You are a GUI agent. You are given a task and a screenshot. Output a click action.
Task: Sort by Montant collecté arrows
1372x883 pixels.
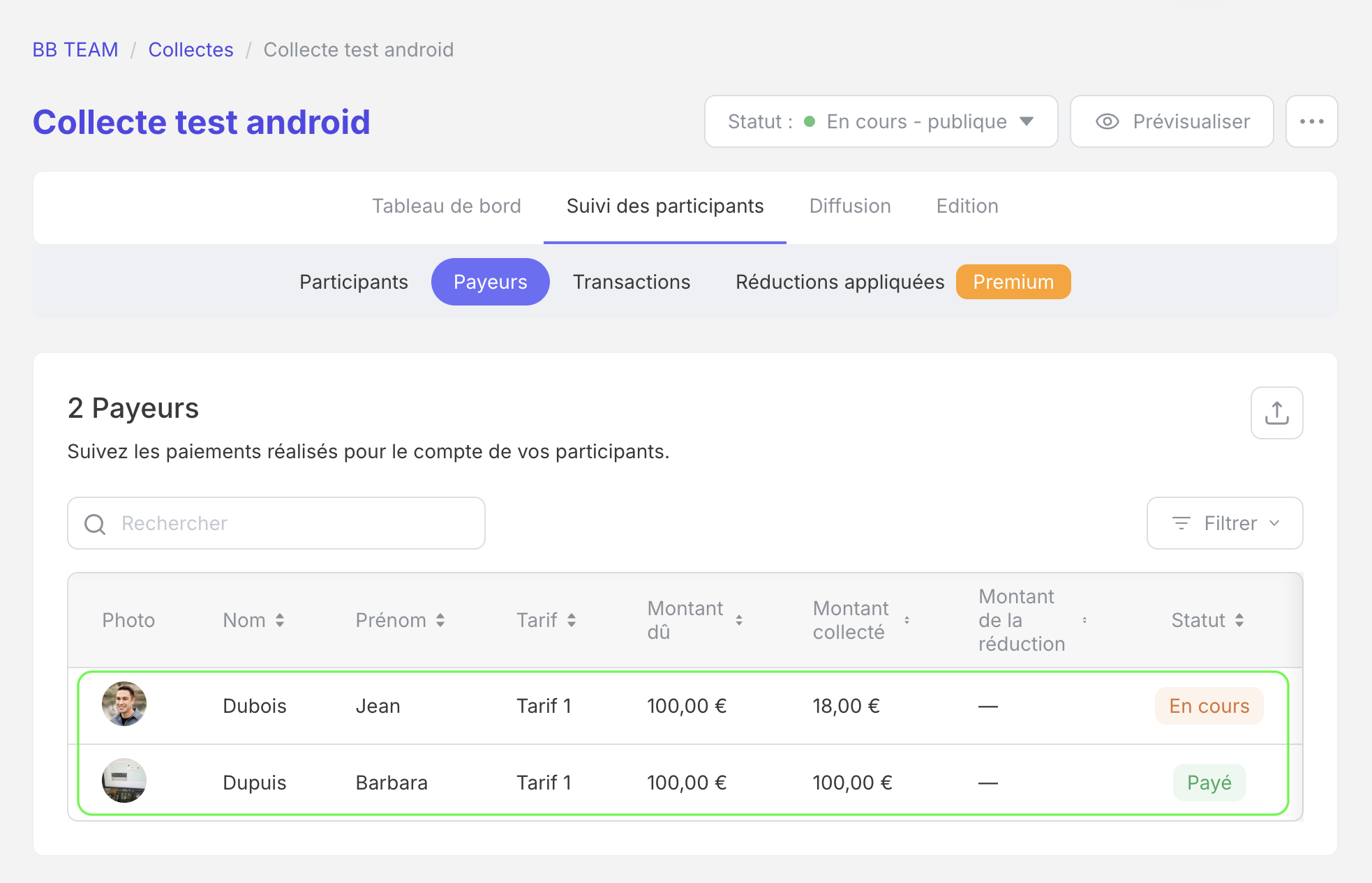tap(907, 620)
